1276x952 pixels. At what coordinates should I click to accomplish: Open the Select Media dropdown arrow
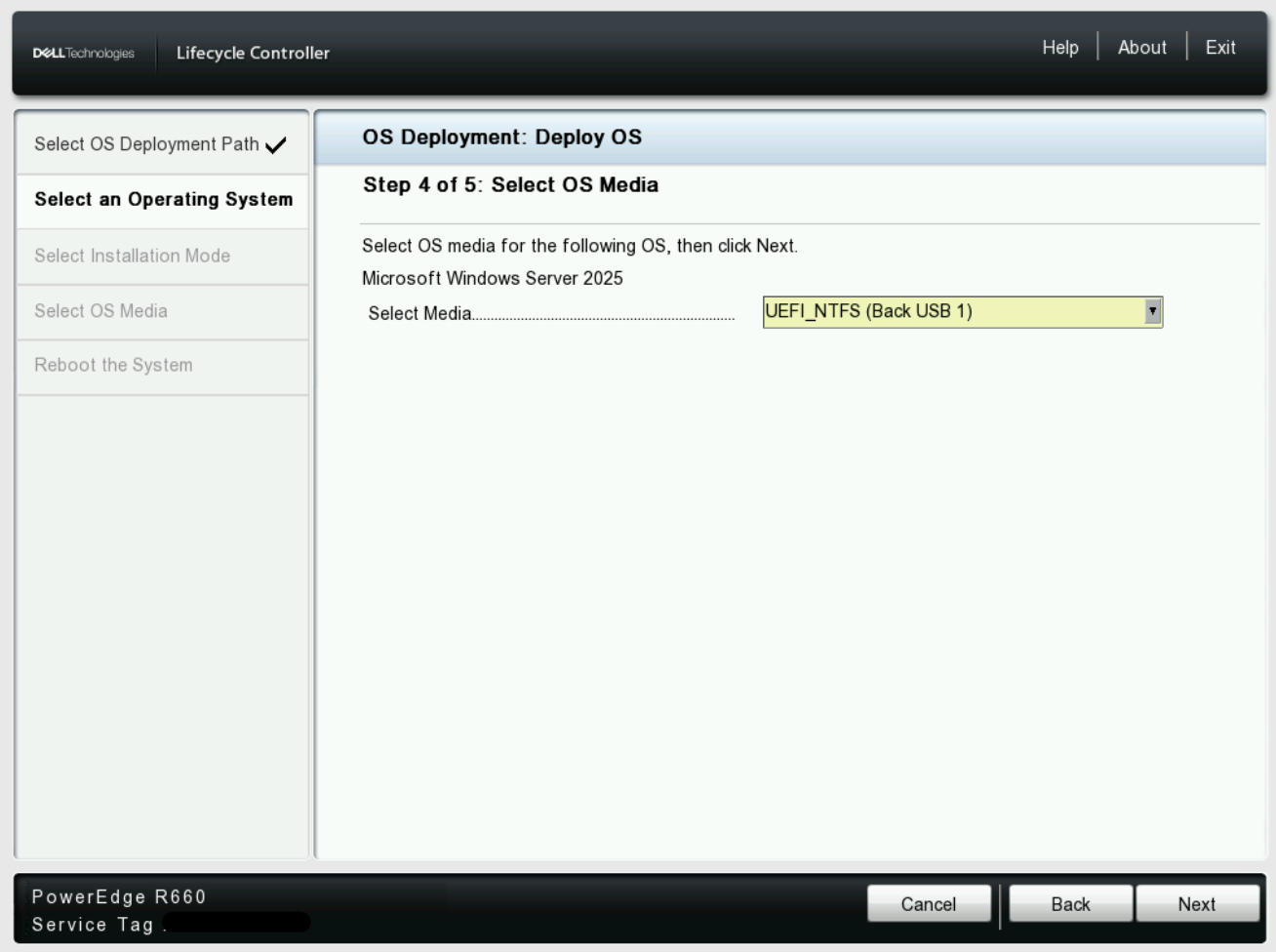click(x=1152, y=311)
